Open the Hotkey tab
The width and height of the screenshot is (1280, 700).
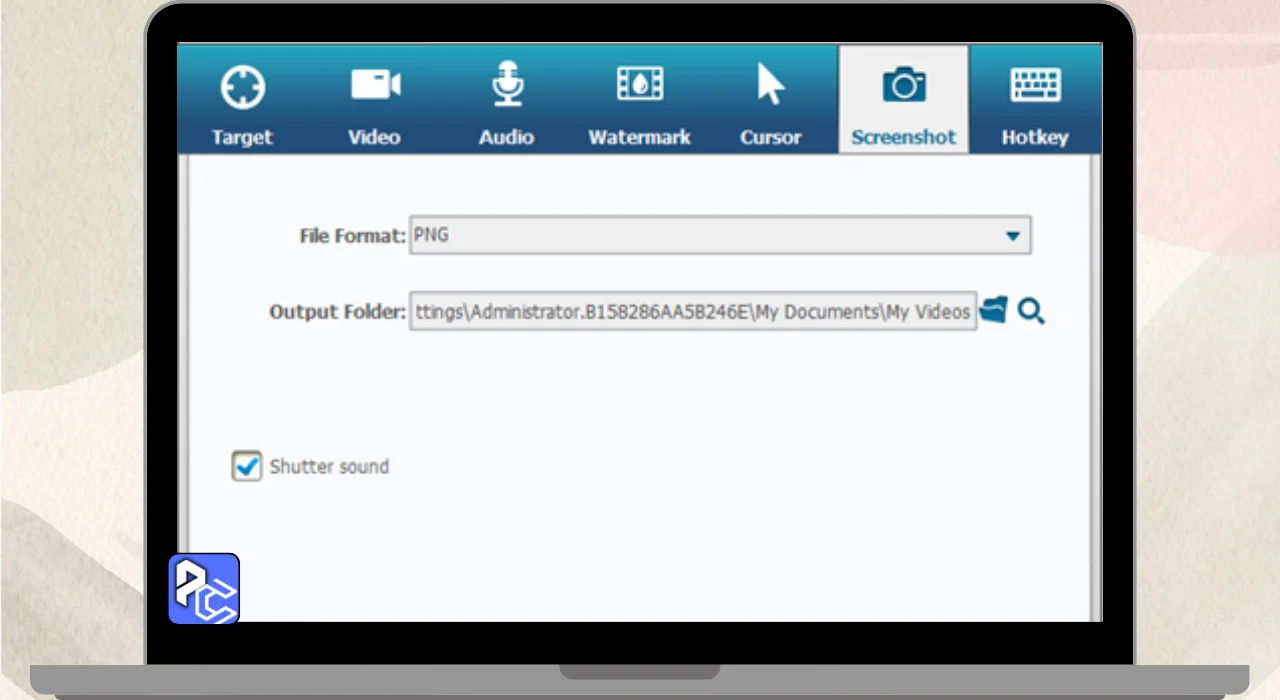[x=1035, y=100]
